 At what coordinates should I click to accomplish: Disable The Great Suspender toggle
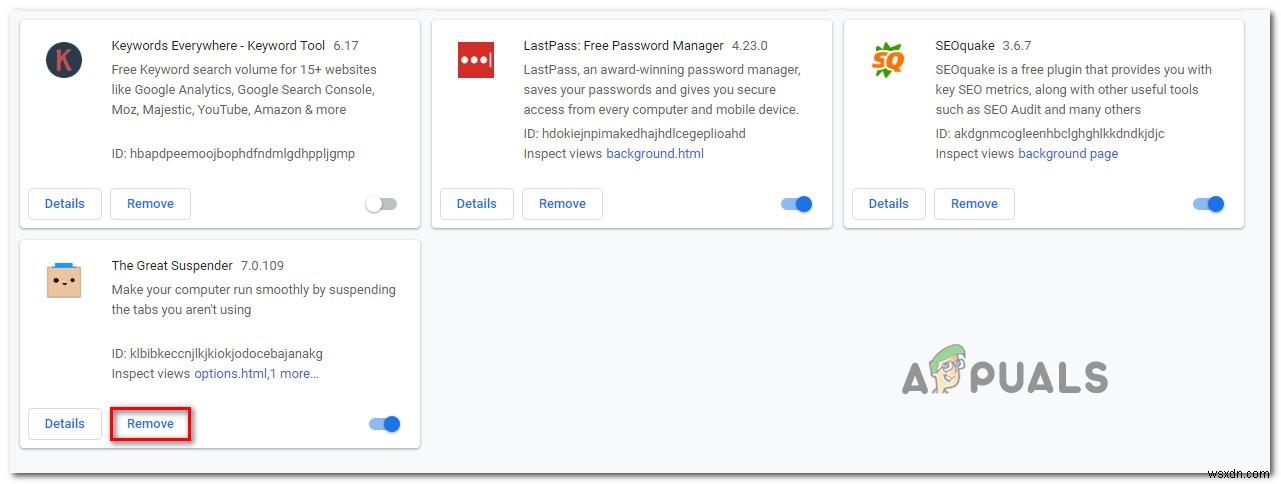click(x=384, y=424)
